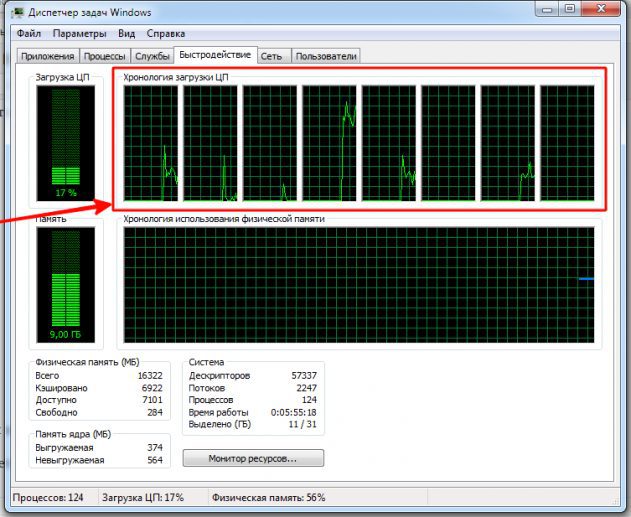Open the Справка menu
The height and width of the screenshot is (517, 631).
tap(165, 33)
